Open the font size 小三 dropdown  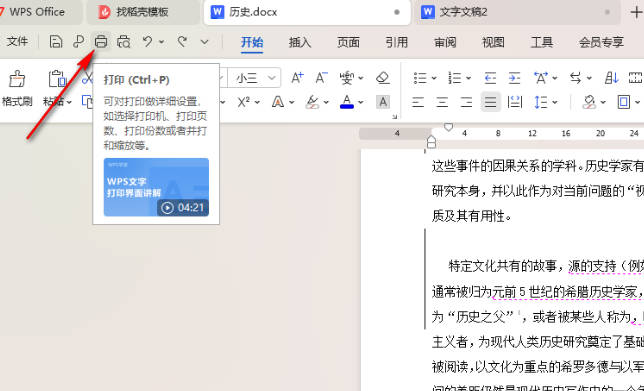(x=272, y=78)
